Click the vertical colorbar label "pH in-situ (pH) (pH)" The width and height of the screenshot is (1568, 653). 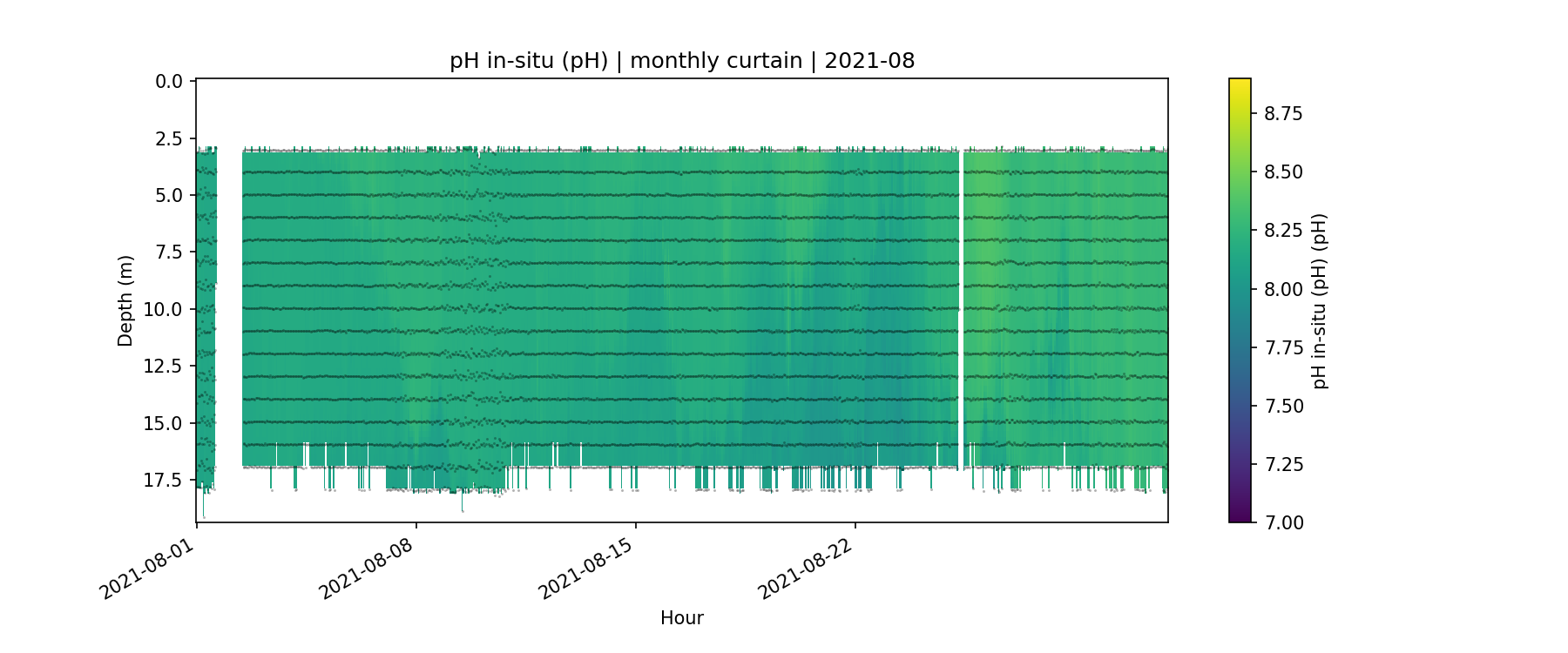[1320, 300]
